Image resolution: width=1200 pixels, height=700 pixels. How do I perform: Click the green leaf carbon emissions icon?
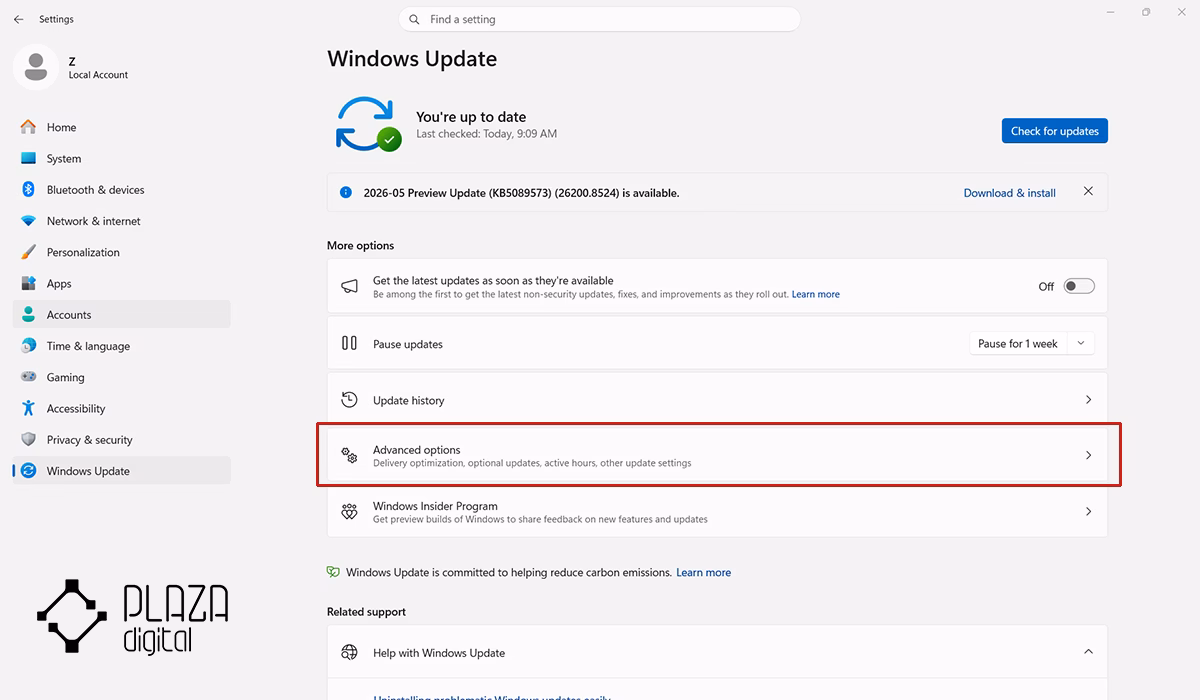pos(333,572)
